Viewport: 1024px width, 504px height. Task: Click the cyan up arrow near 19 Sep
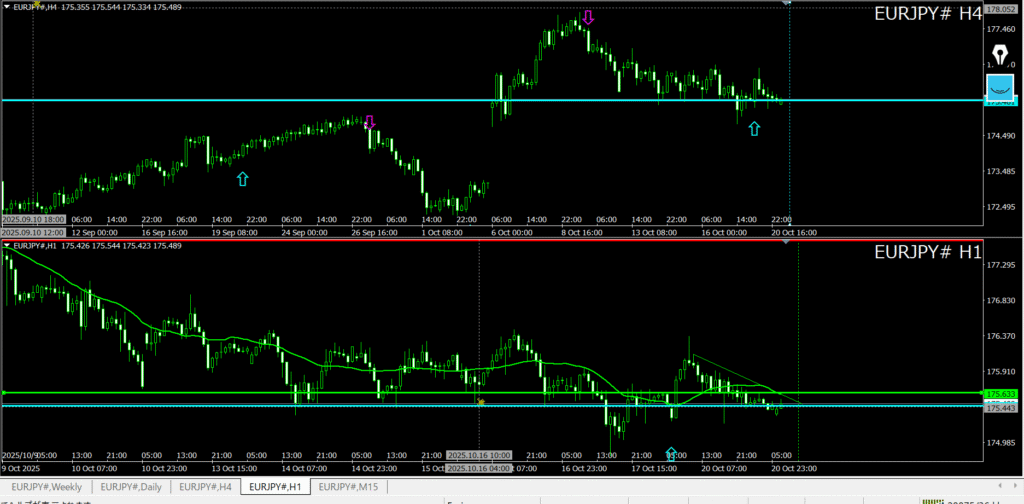[x=242, y=178]
